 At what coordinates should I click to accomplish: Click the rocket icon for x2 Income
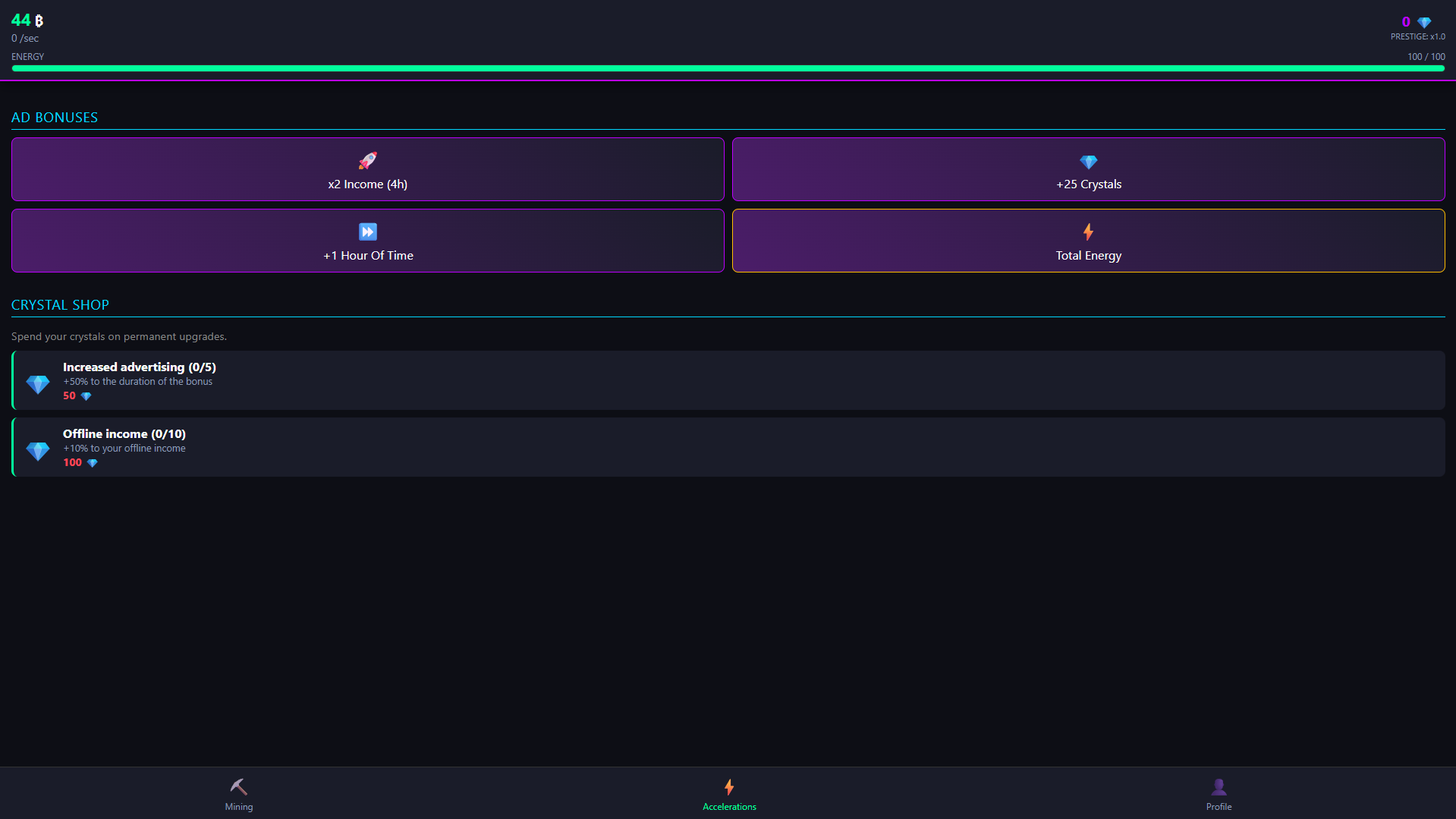click(367, 161)
